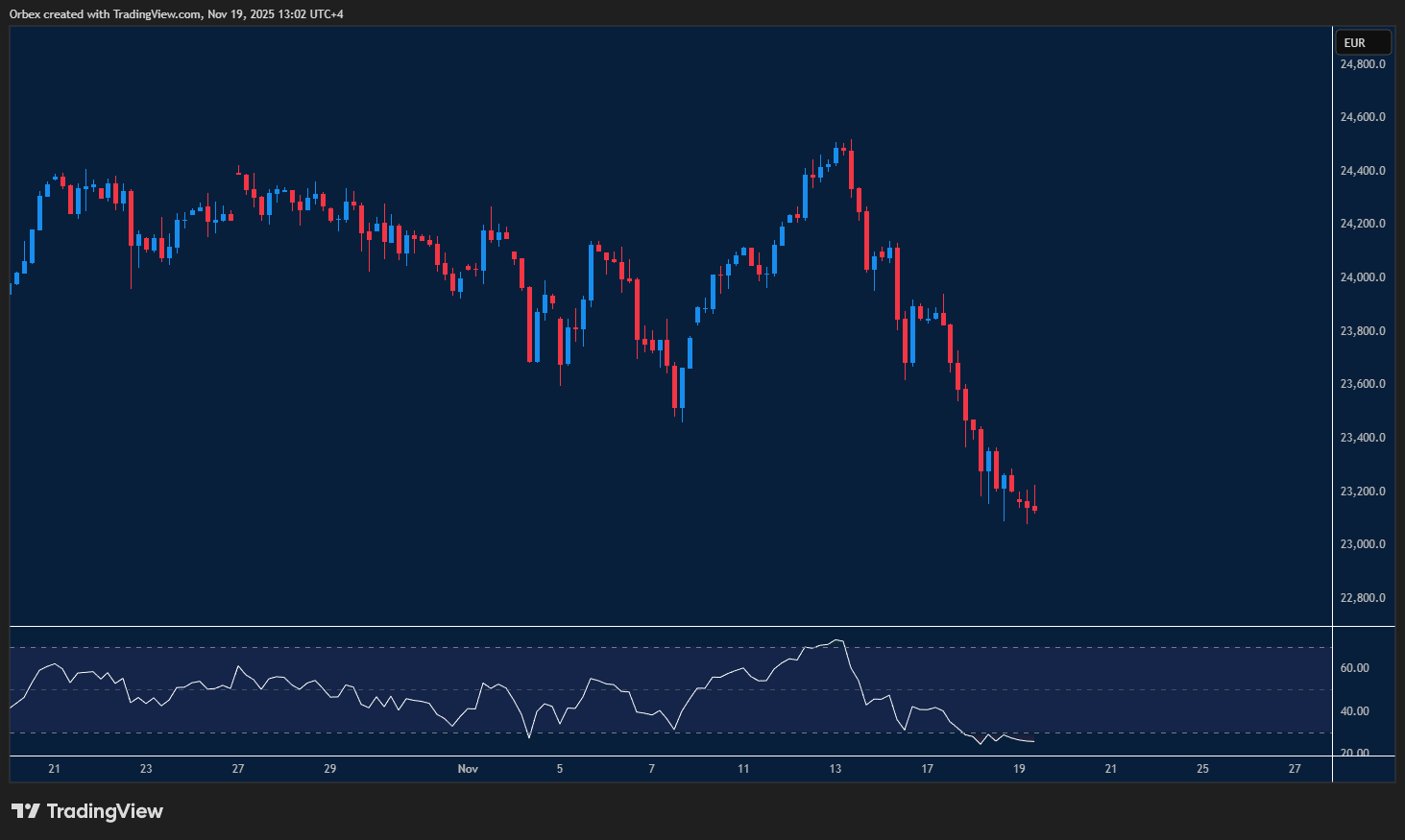Select the Nov label on time axis
The width and height of the screenshot is (1405, 840).
[x=468, y=768]
